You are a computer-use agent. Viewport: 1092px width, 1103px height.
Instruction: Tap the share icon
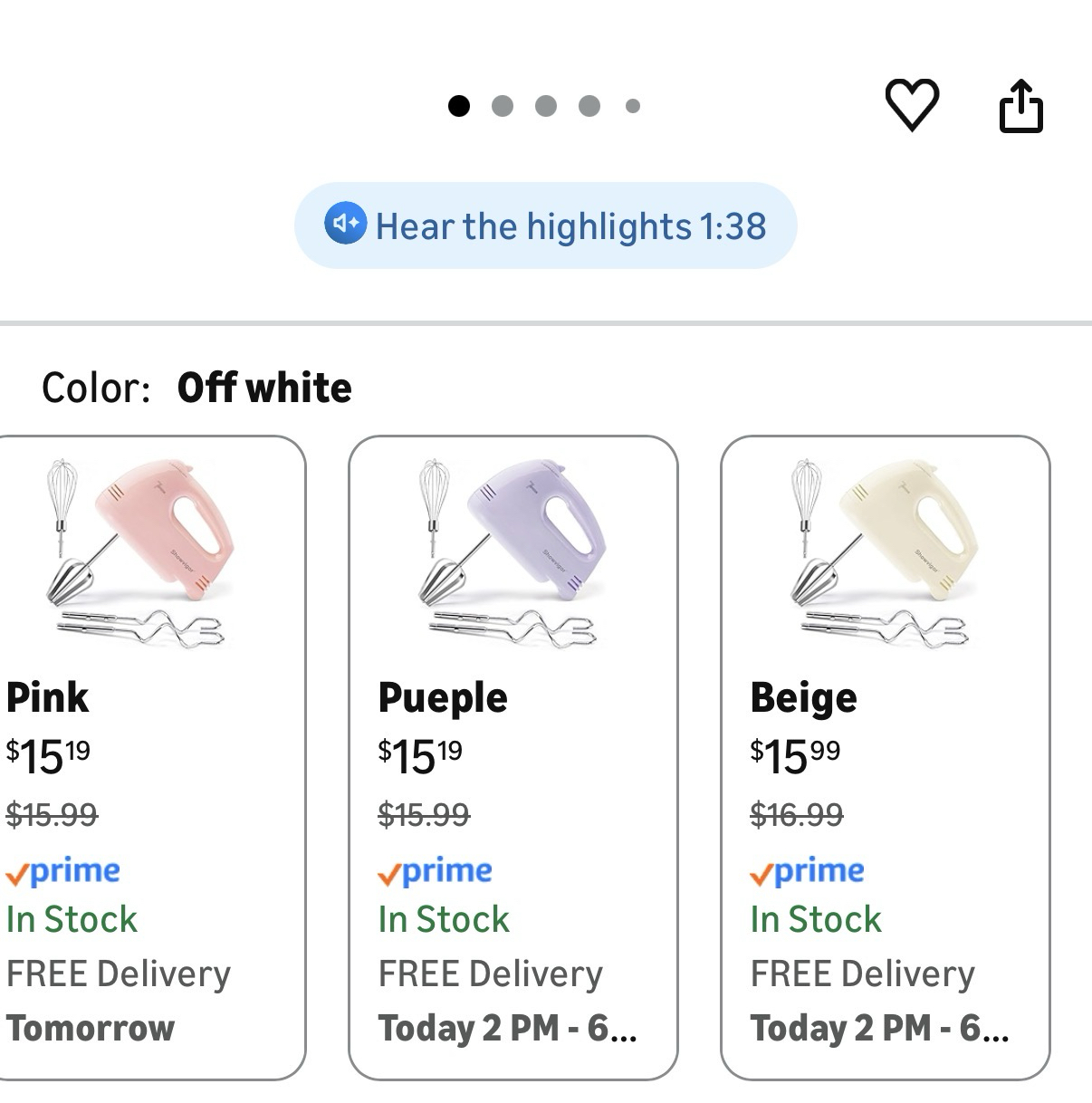pos(1020,107)
